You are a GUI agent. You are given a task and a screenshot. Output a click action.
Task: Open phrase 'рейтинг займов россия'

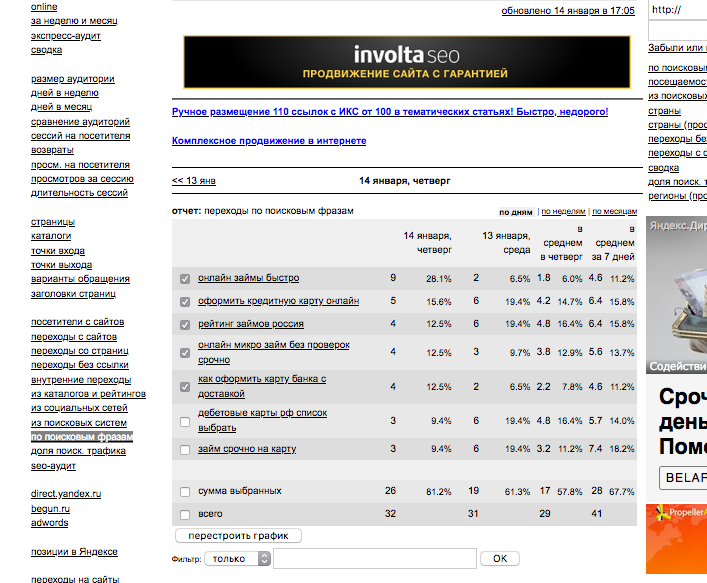click(x=251, y=324)
